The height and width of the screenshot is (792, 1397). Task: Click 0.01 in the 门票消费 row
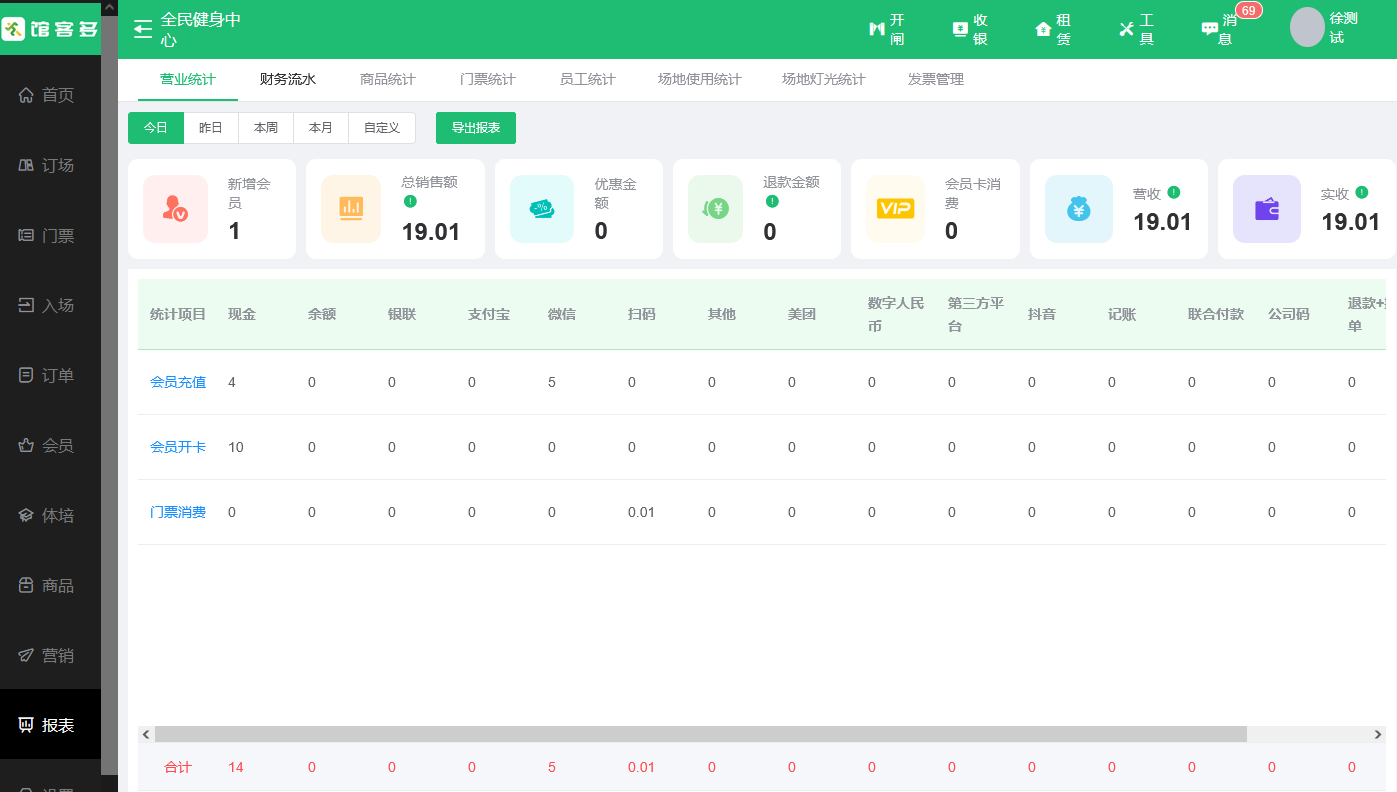point(642,512)
